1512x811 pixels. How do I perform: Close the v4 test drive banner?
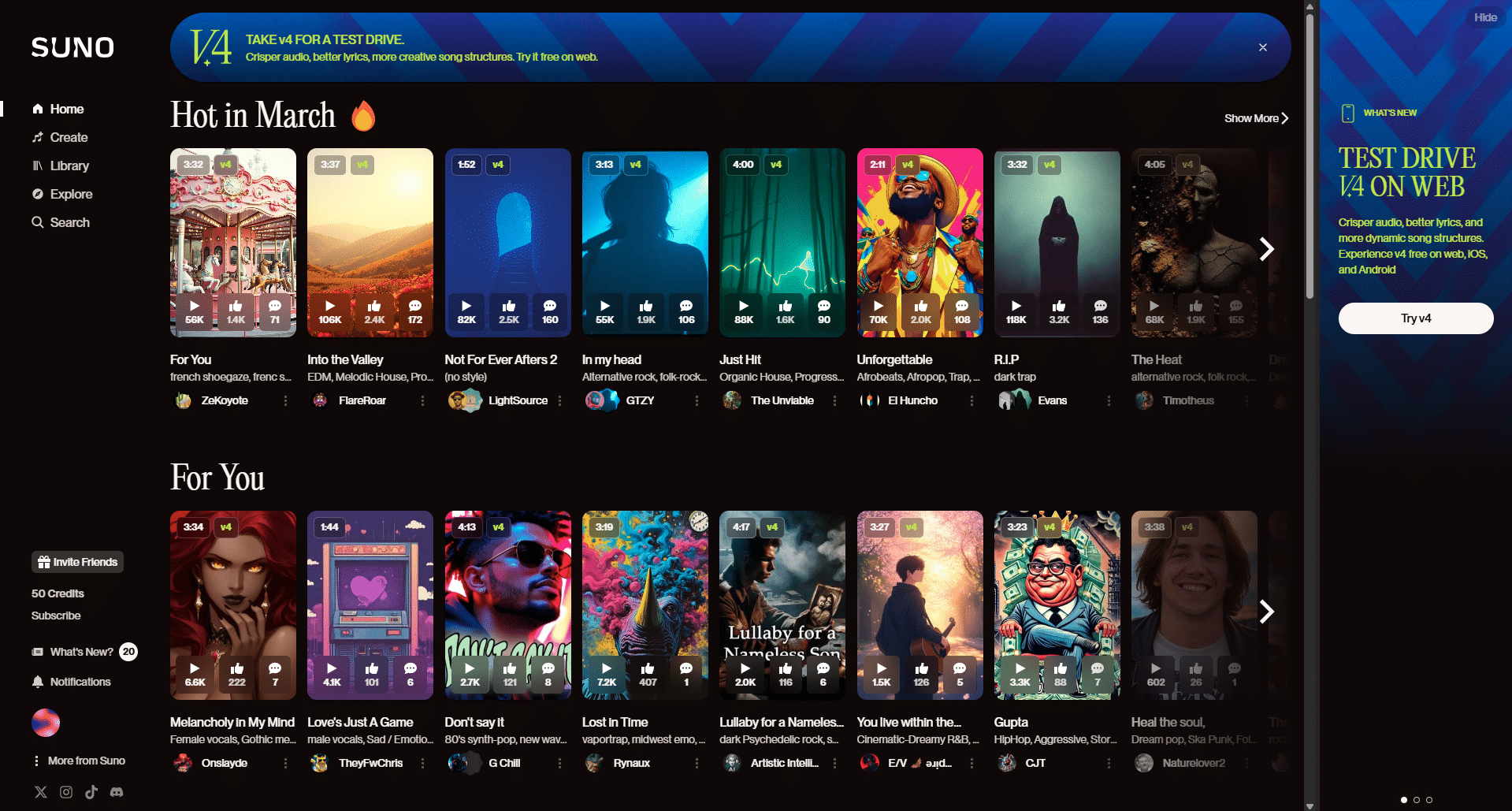tap(1263, 47)
